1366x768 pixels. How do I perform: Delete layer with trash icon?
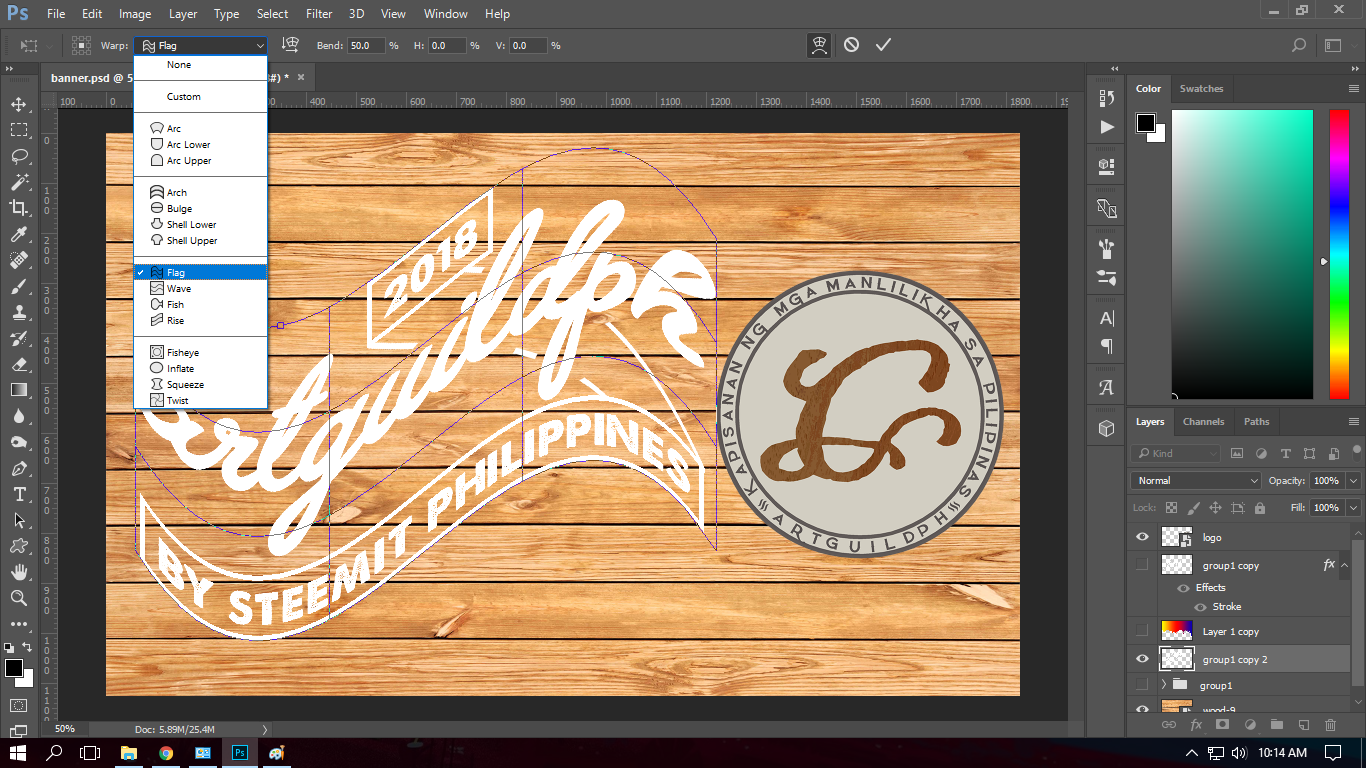pos(1330,724)
